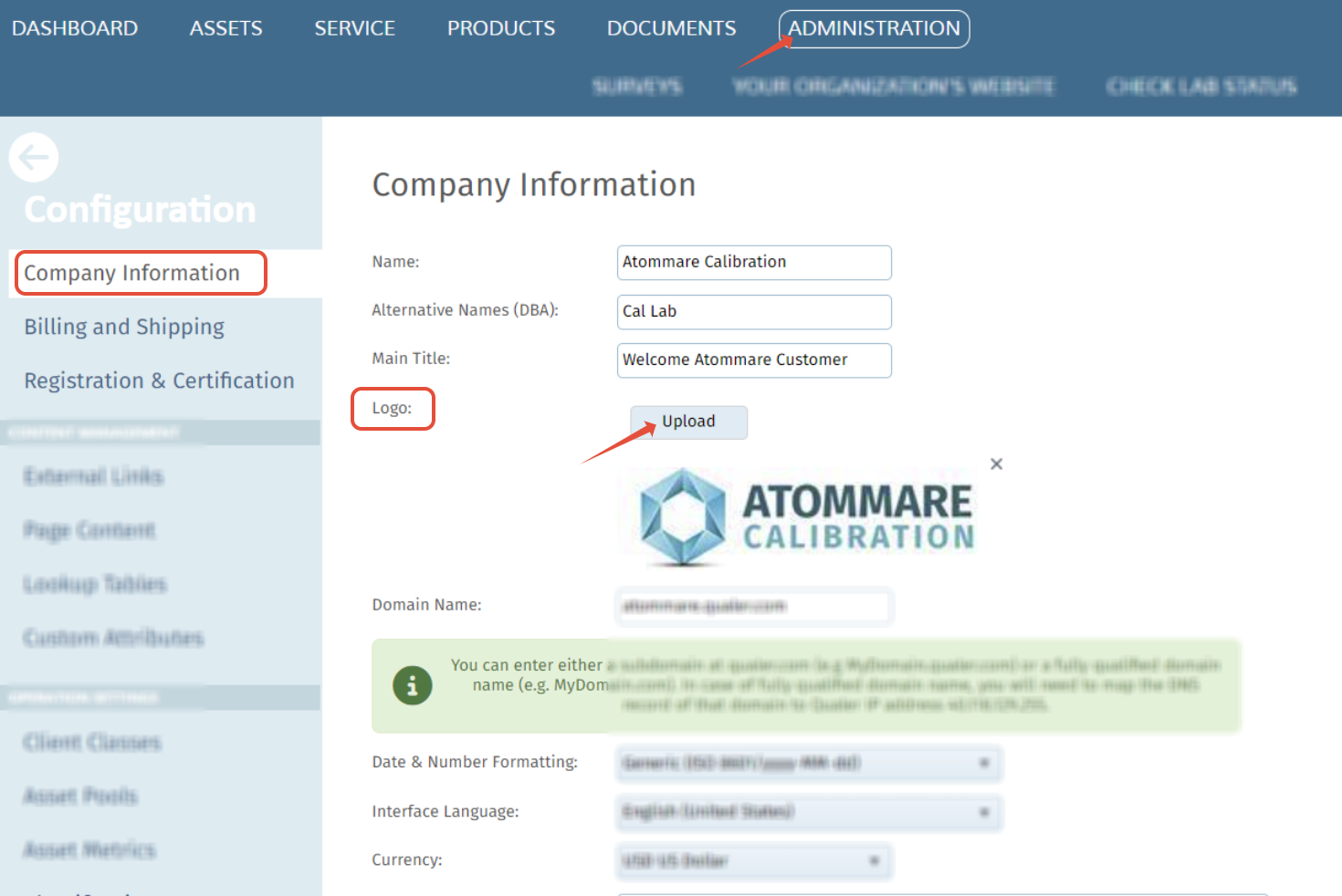Screen dimensions: 1342x896
Task: Open the ASSETS menu
Action: 225,28
